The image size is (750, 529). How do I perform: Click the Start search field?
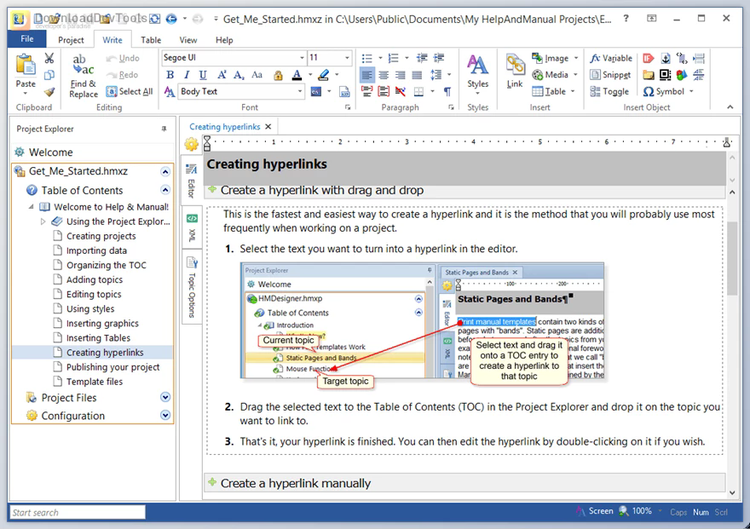[77, 512]
